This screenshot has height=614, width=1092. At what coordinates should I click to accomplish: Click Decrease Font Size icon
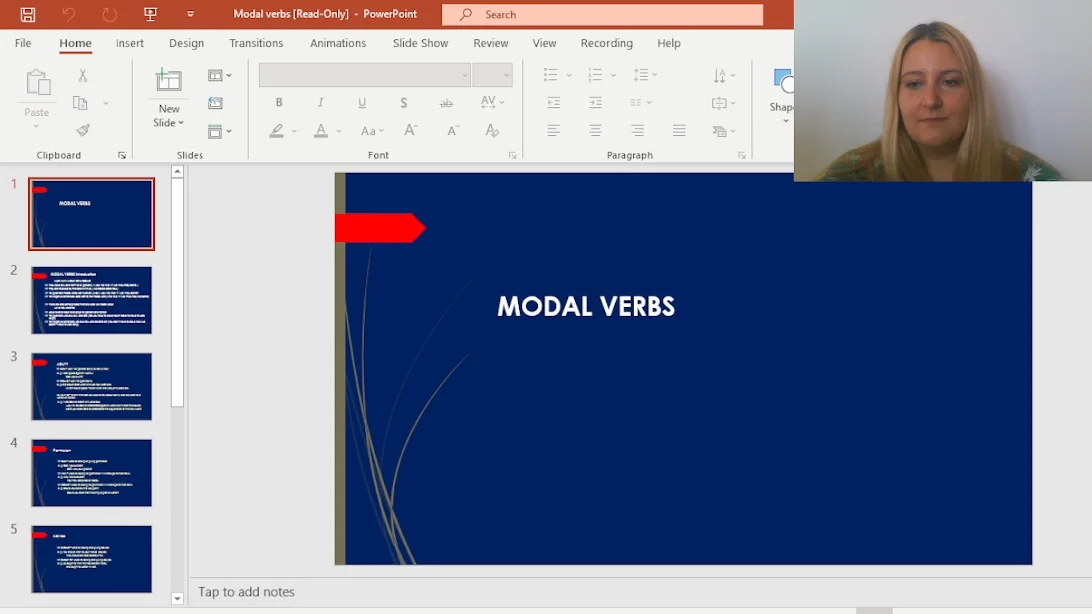[x=453, y=130]
